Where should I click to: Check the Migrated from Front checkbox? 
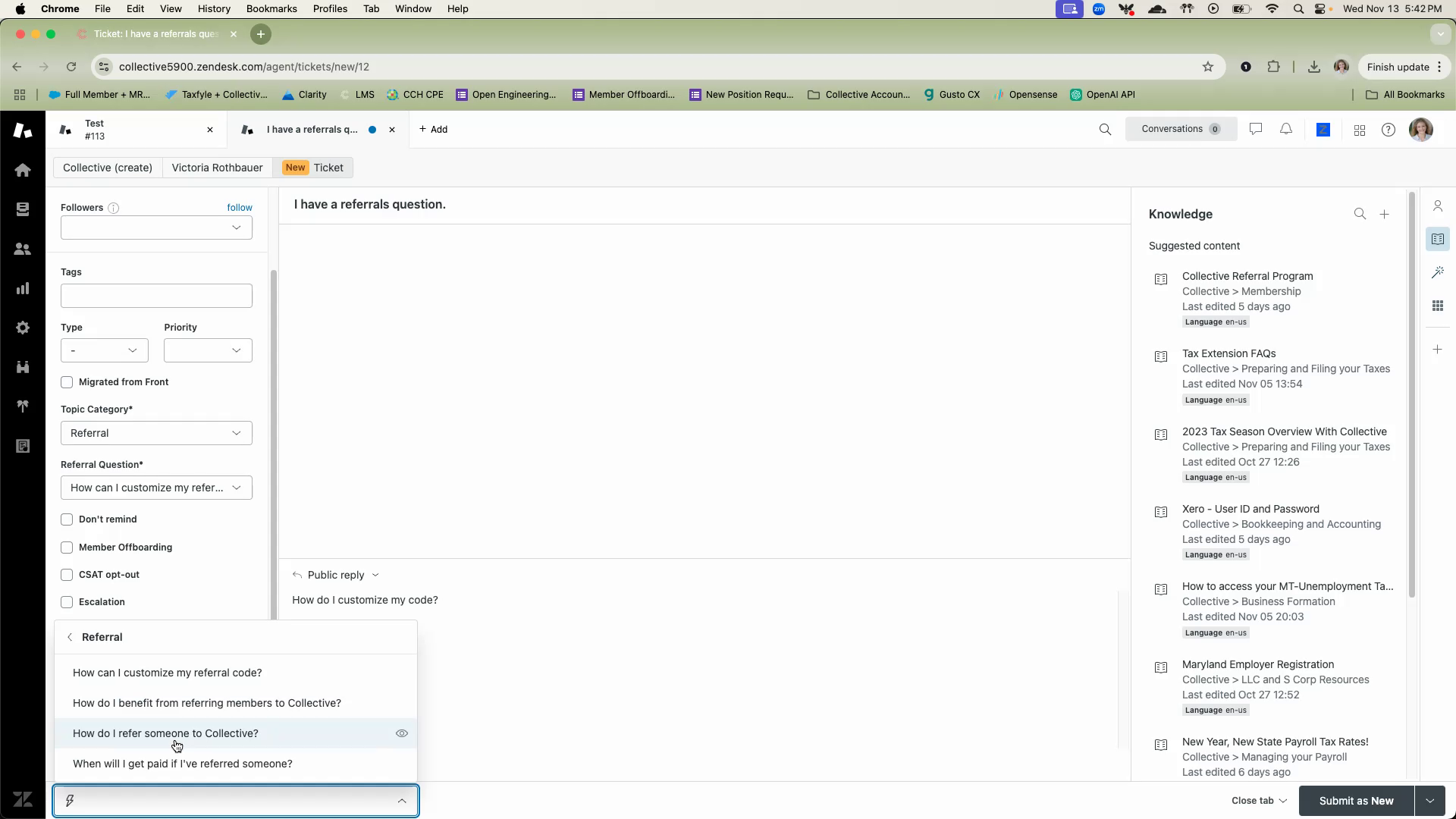pos(67,382)
